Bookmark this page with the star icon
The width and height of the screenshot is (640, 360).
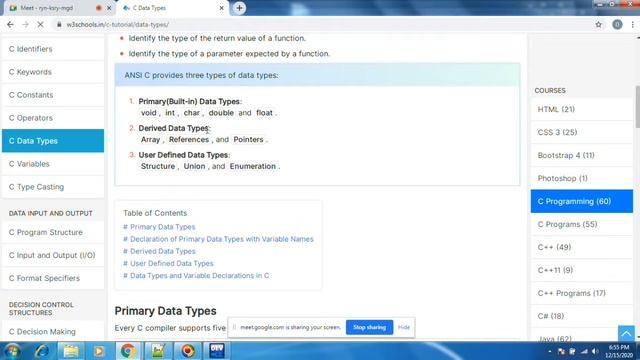click(598, 24)
